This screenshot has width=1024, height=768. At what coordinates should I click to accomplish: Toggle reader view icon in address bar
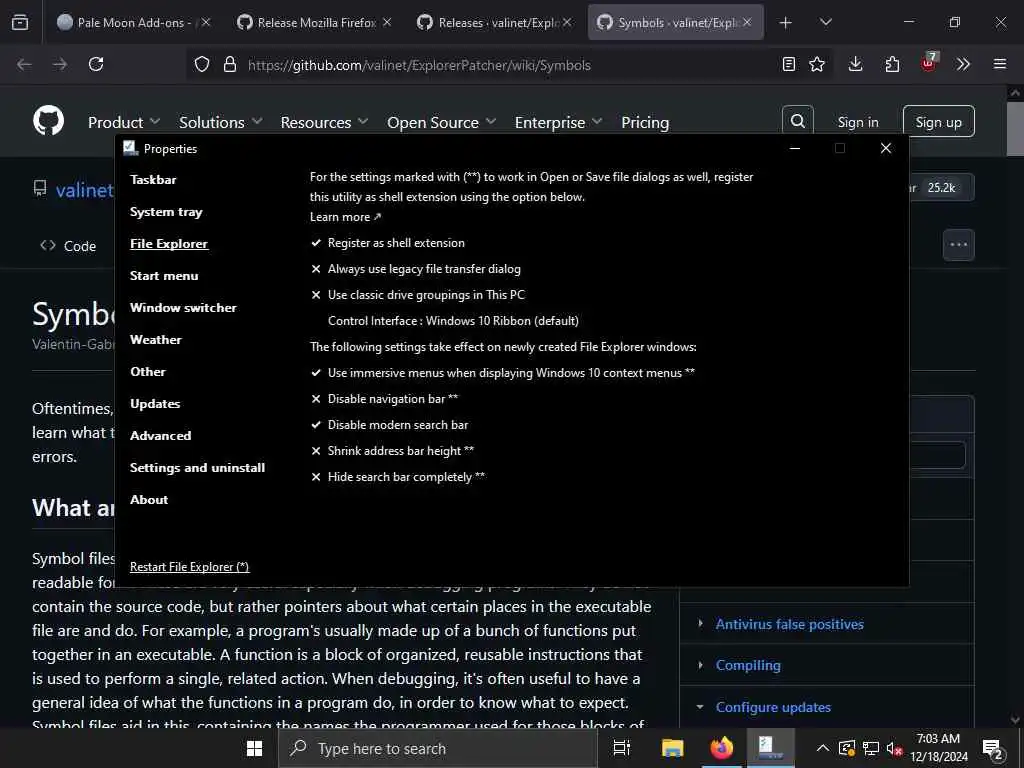pyautogui.click(x=789, y=64)
